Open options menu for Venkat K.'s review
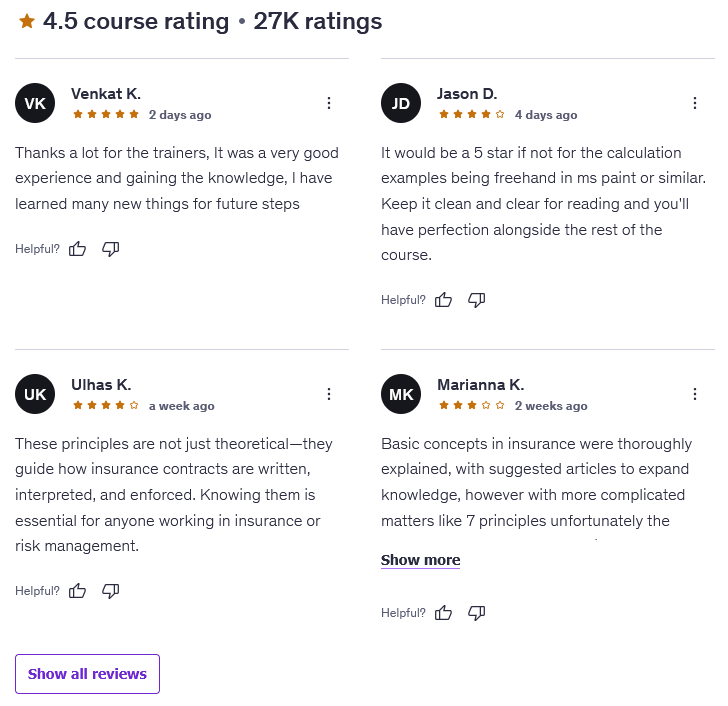This screenshot has height=706, width=728. coord(329,103)
